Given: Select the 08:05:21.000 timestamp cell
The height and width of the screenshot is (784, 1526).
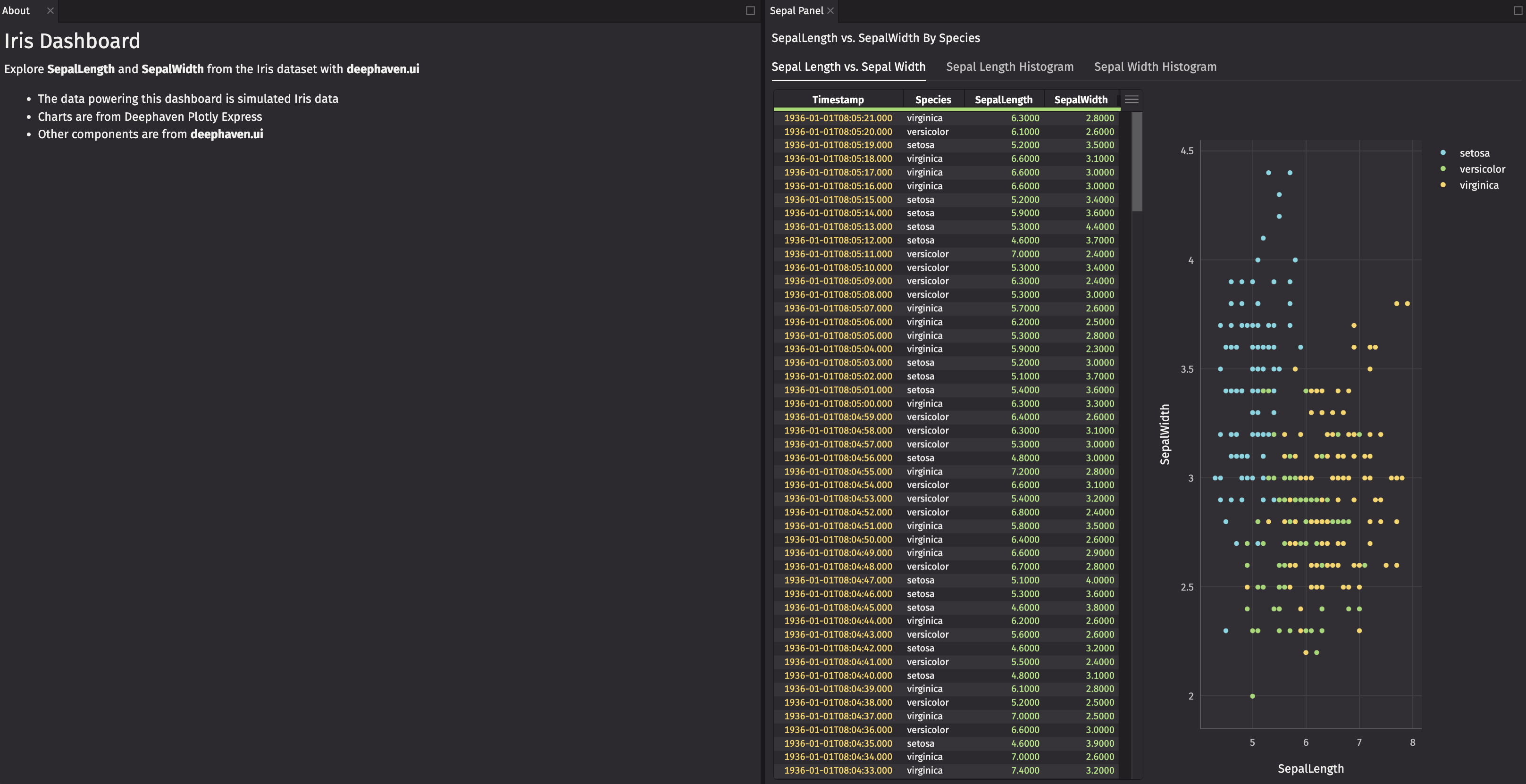Looking at the screenshot, I should pyautogui.click(x=838, y=118).
